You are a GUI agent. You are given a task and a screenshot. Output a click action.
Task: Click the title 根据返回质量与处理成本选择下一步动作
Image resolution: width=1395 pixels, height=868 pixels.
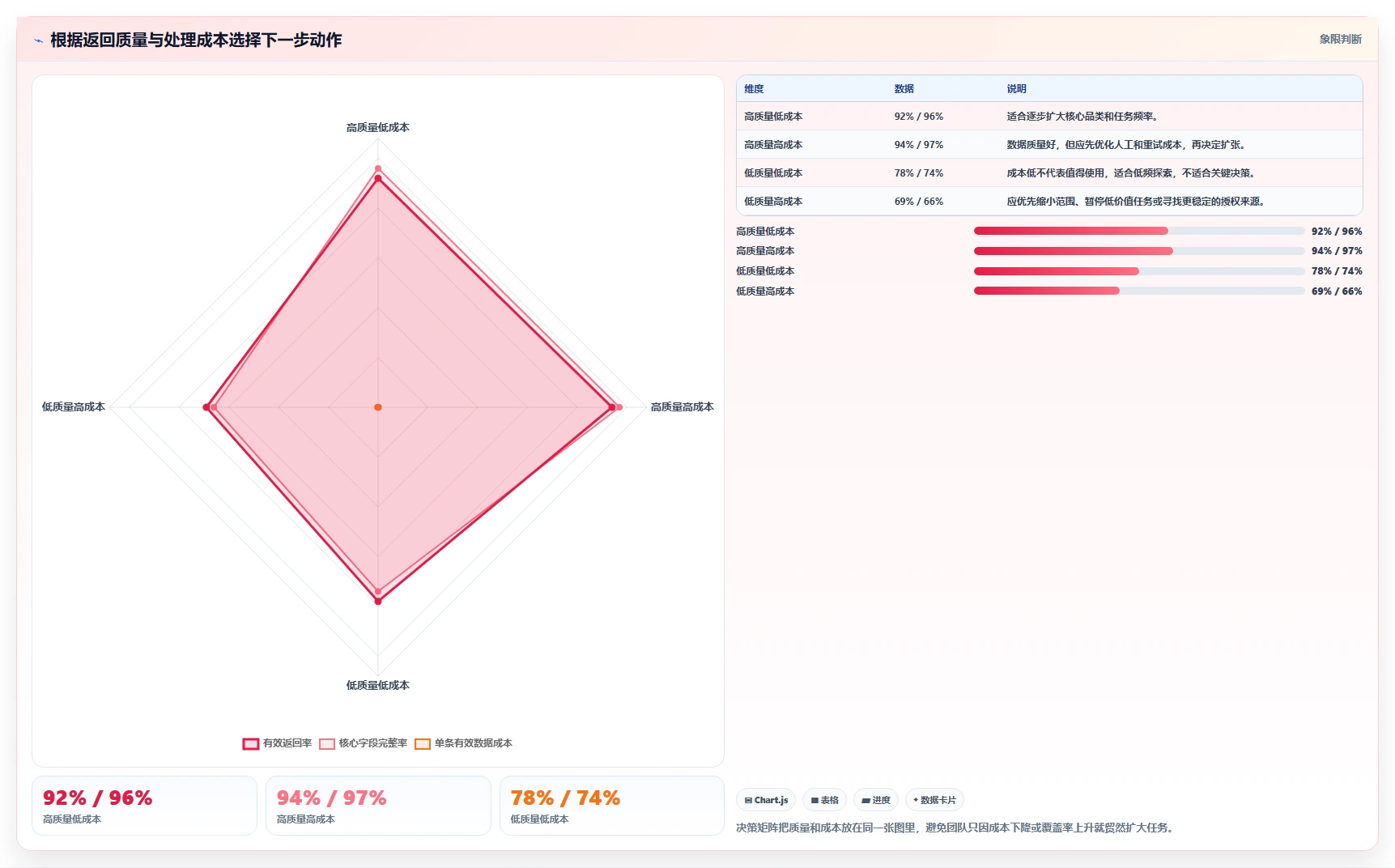196,40
